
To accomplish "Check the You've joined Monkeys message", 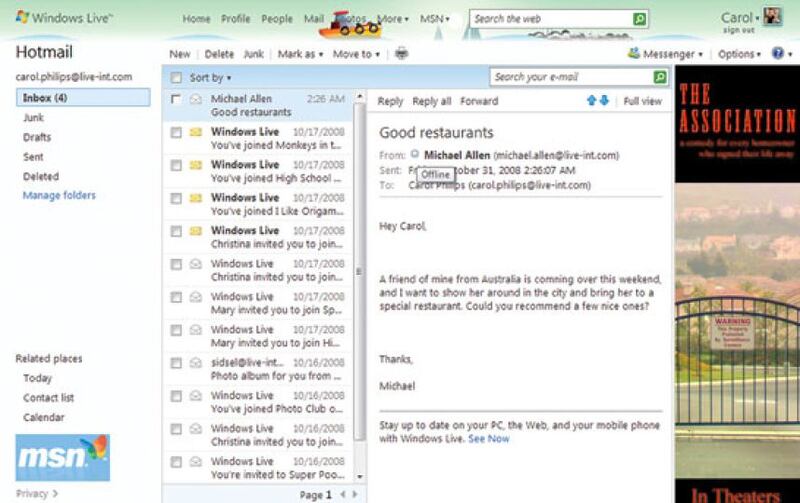I will coord(176,133).
